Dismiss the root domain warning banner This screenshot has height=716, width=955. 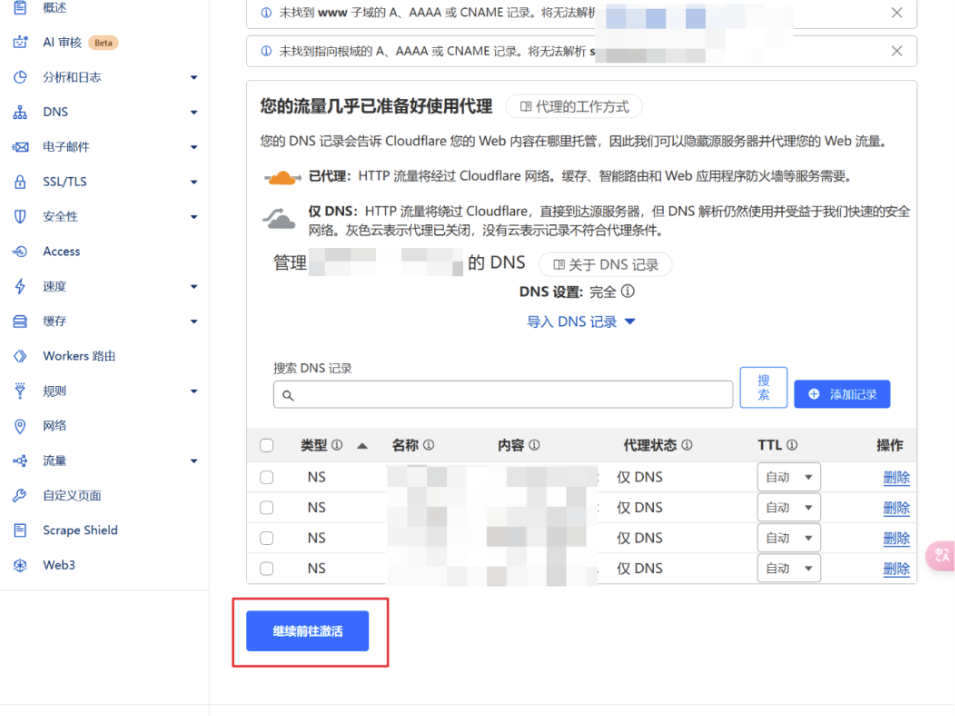897,51
